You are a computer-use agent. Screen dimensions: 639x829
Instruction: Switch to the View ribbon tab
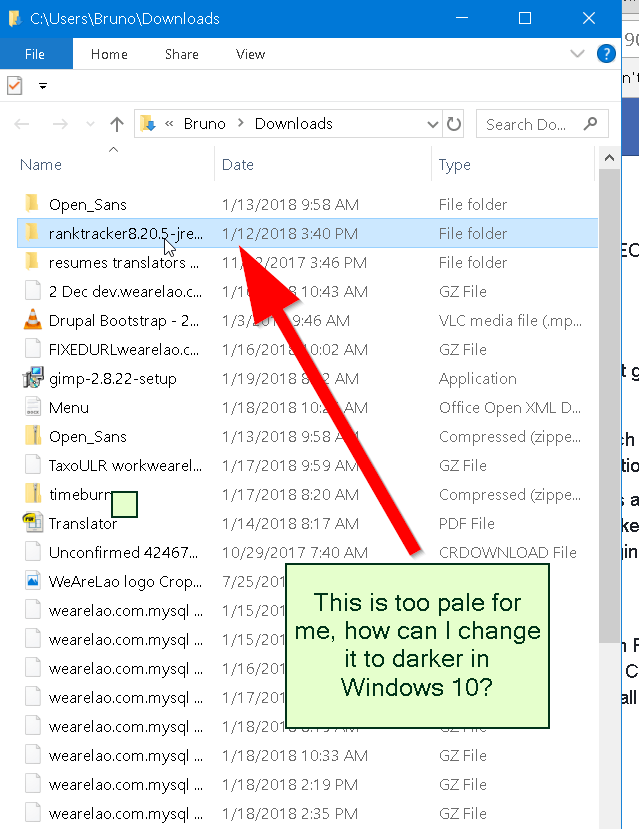(x=250, y=54)
